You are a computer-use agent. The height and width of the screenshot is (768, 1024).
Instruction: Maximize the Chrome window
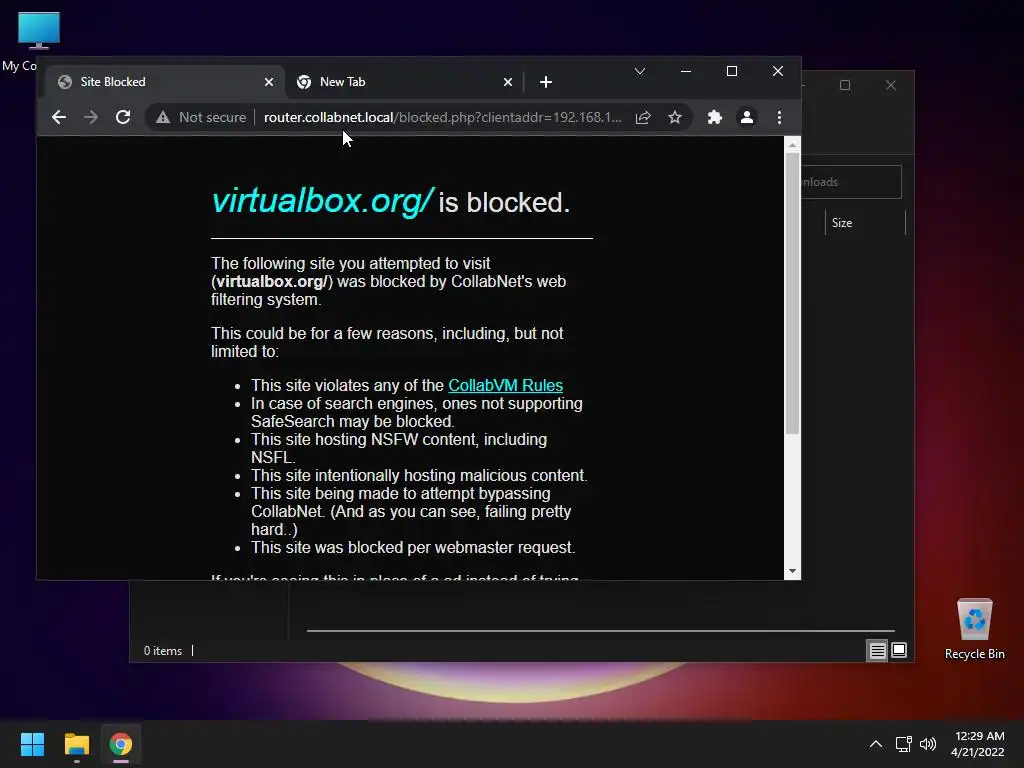tap(732, 71)
